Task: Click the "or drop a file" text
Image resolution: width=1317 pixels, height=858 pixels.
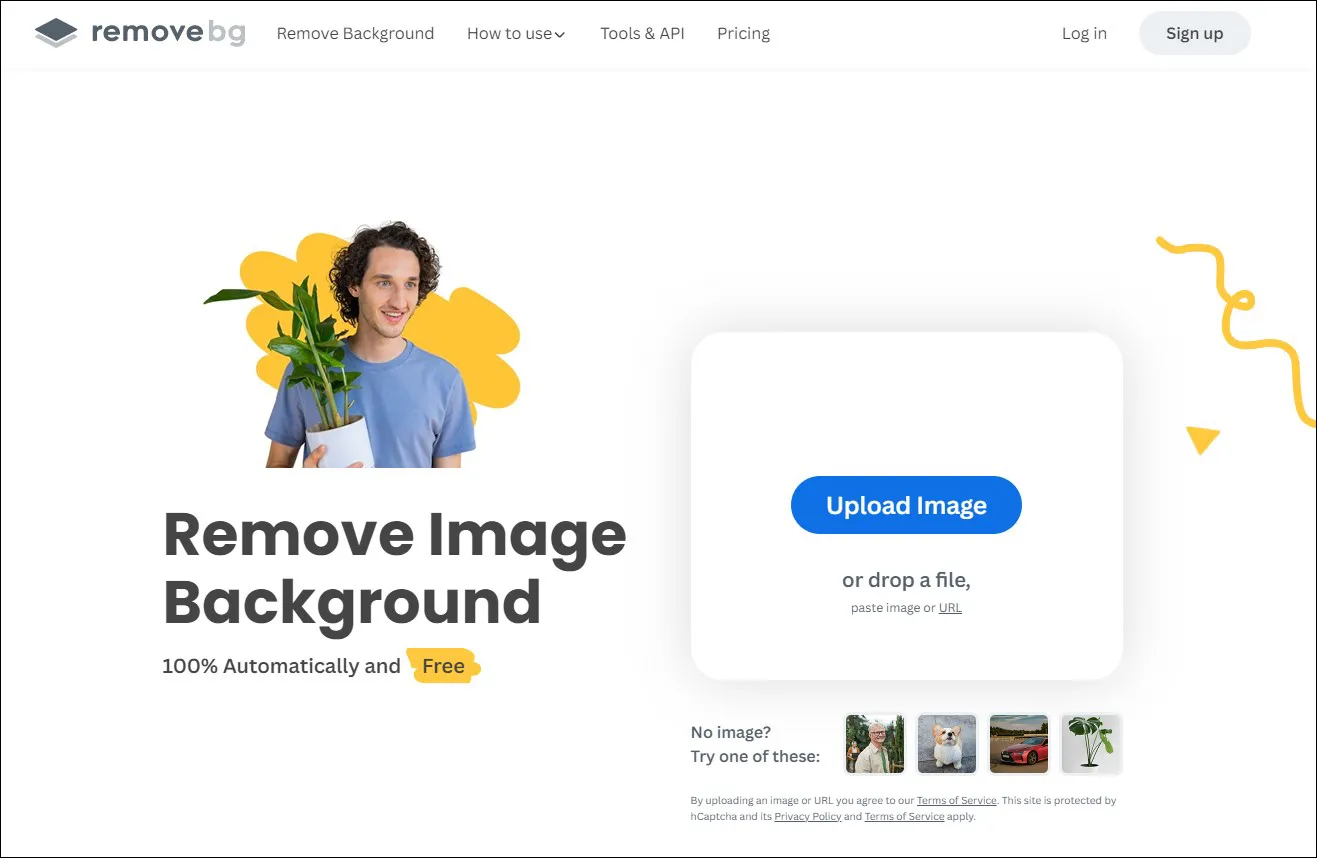Action: pos(906,580)
